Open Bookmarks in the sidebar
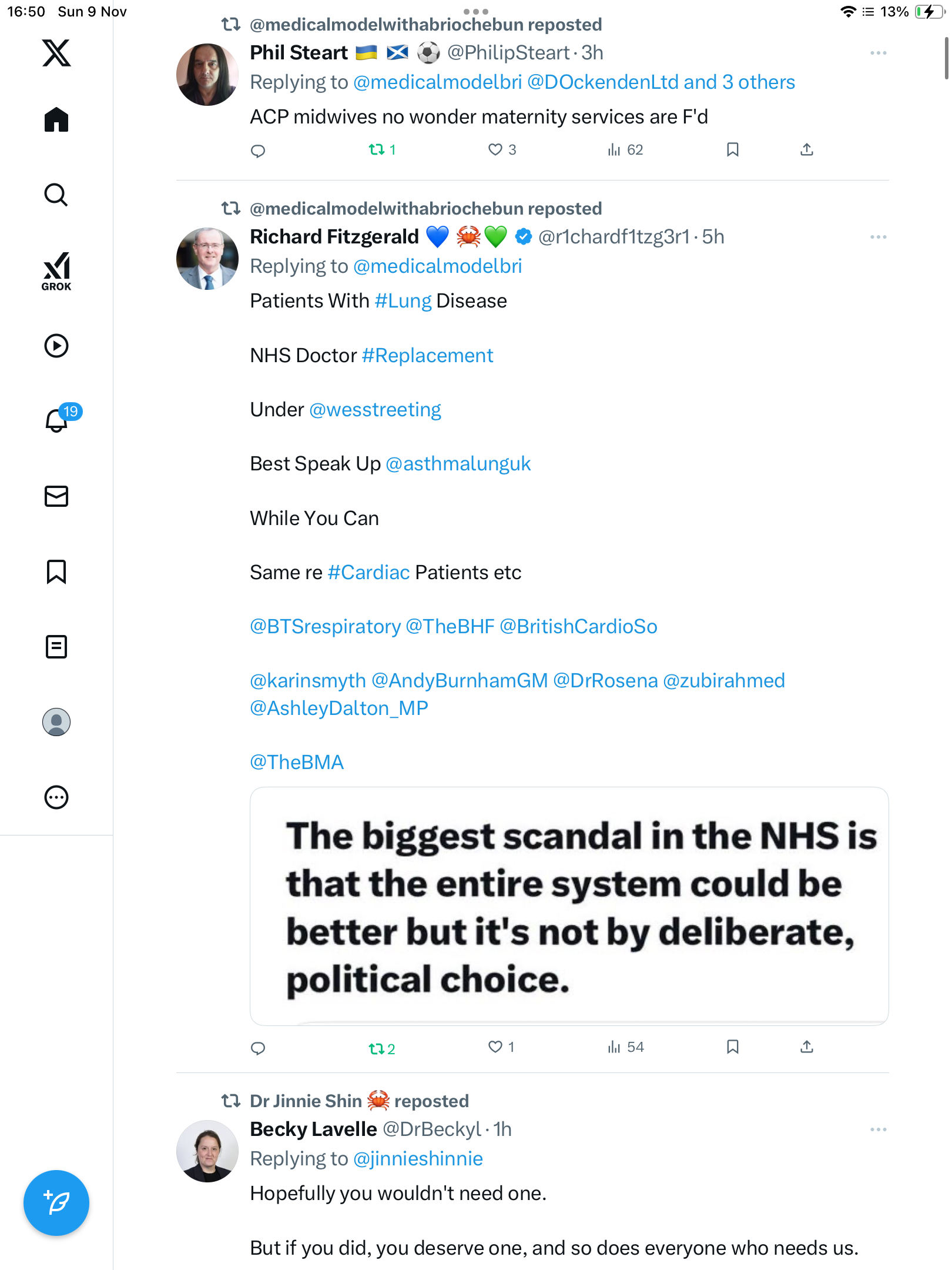Image resolution: width=952 pixels, height=1270 pixels. click(56, 571)
